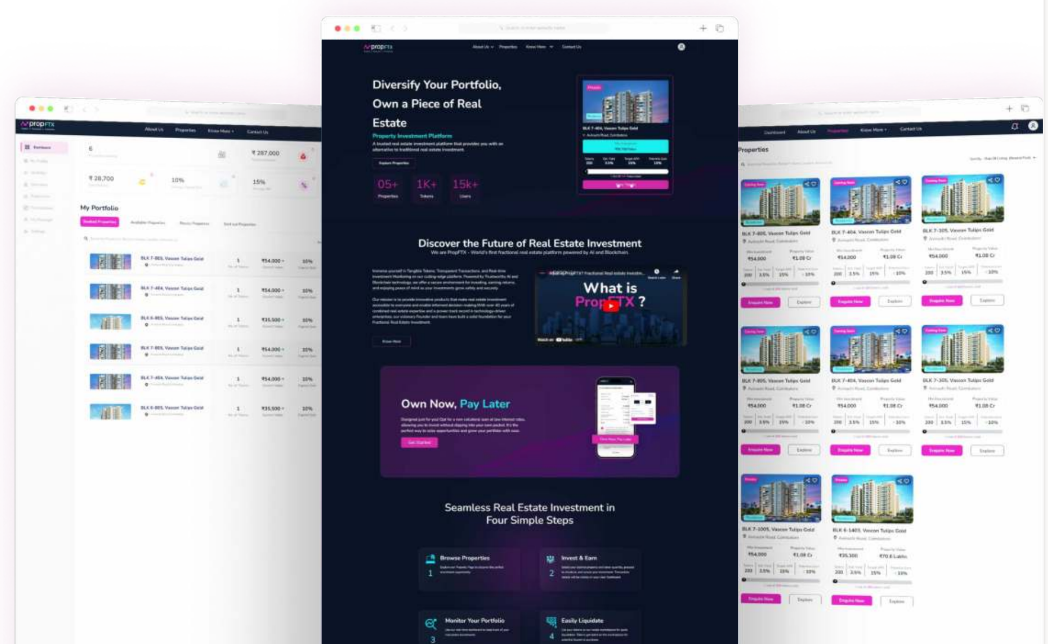The height and width of the screenshot is (644, 1048).
Task: Share the BLK 6-1403 property card
Action: (x=900, y=481)
